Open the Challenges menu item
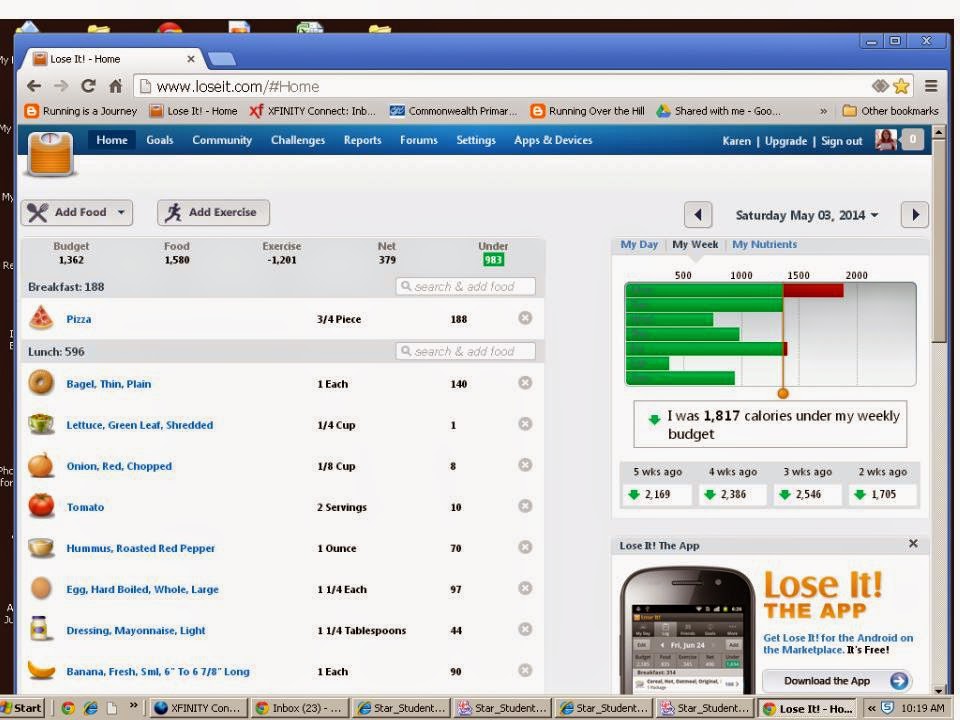This screenshot has width=960, height=720. coord(298,140)
